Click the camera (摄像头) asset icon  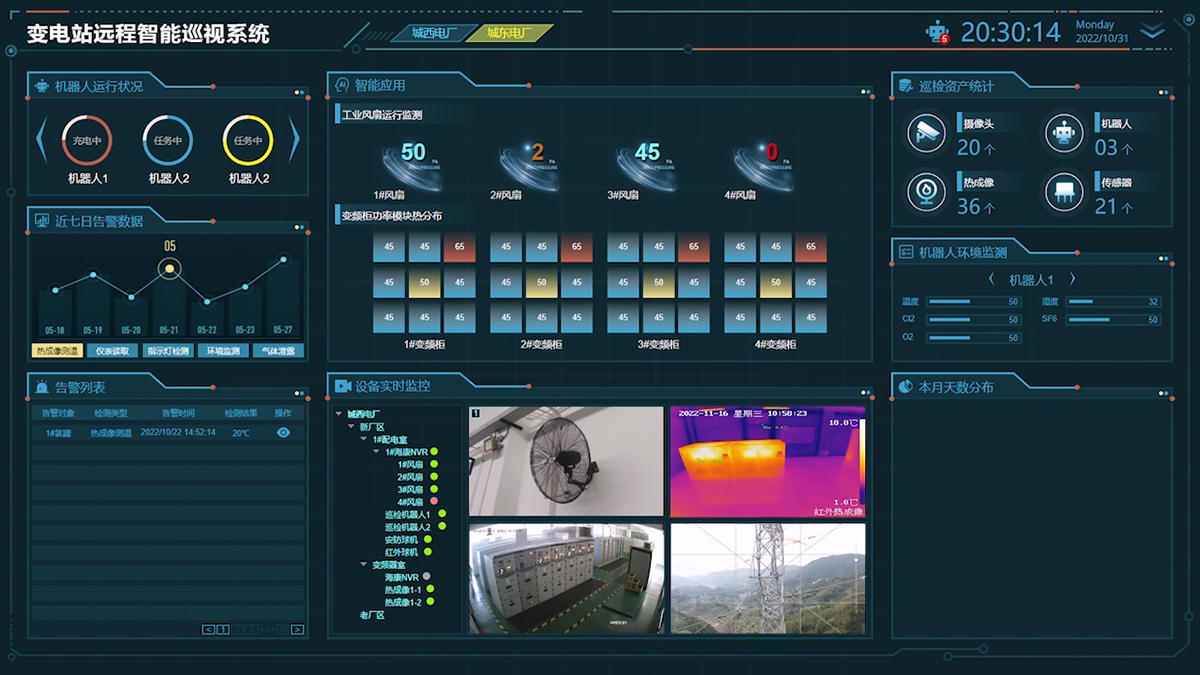926,134
